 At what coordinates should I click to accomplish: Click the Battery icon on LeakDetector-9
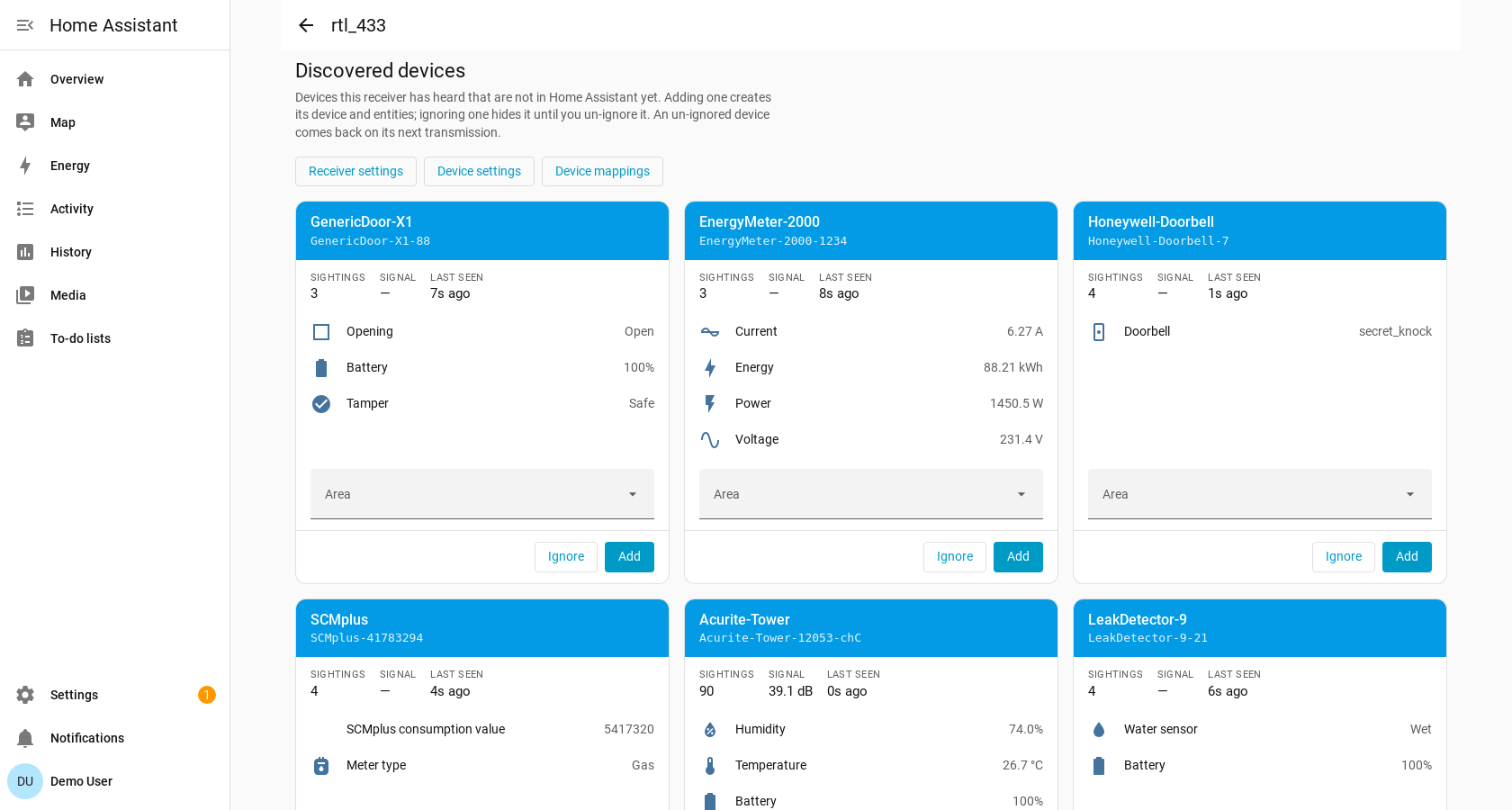pyautogui.click(x=1099, y=766)
